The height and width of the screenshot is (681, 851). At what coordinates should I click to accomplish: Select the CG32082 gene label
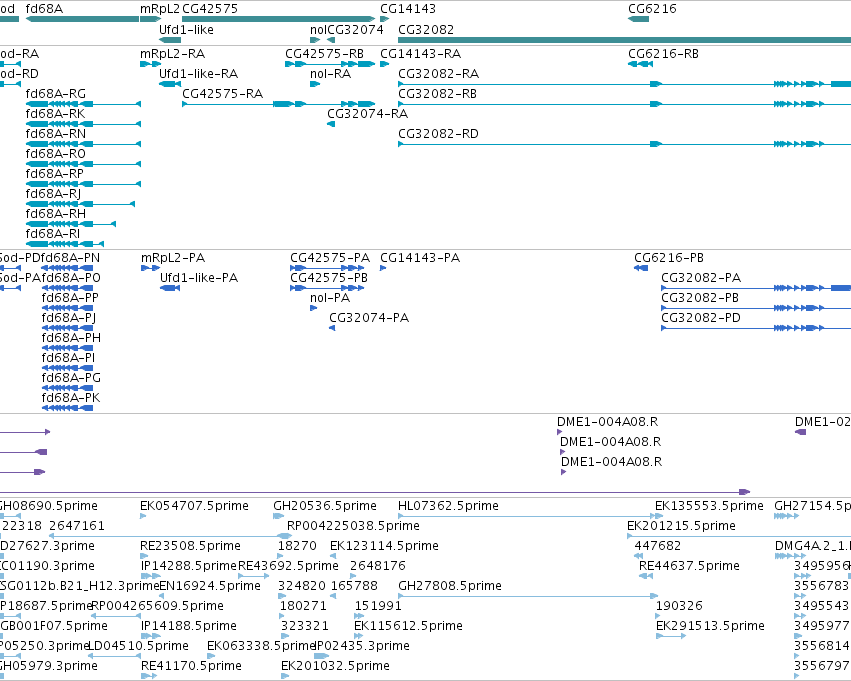pyautogui.click(x=426, y=30)
